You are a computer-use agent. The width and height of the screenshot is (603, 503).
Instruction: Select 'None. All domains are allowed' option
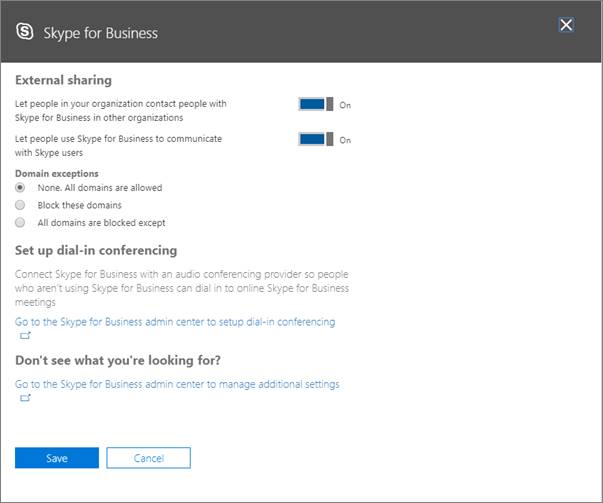(20, 188)
